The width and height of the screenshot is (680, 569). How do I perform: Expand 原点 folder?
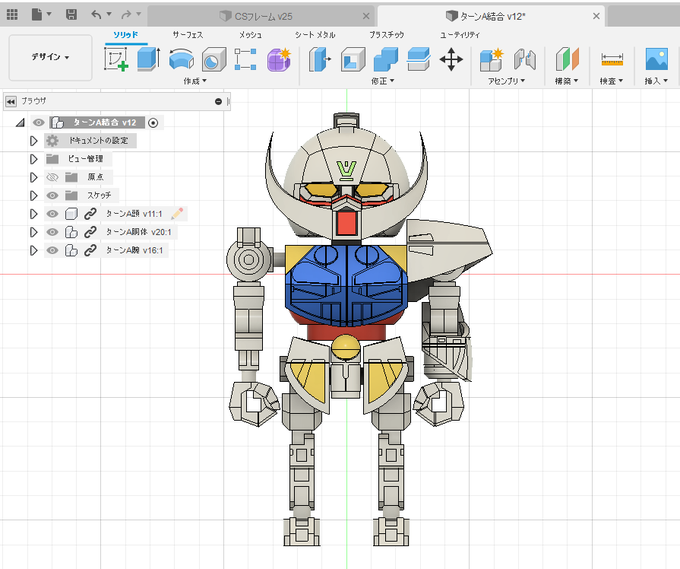click(33, 177)
